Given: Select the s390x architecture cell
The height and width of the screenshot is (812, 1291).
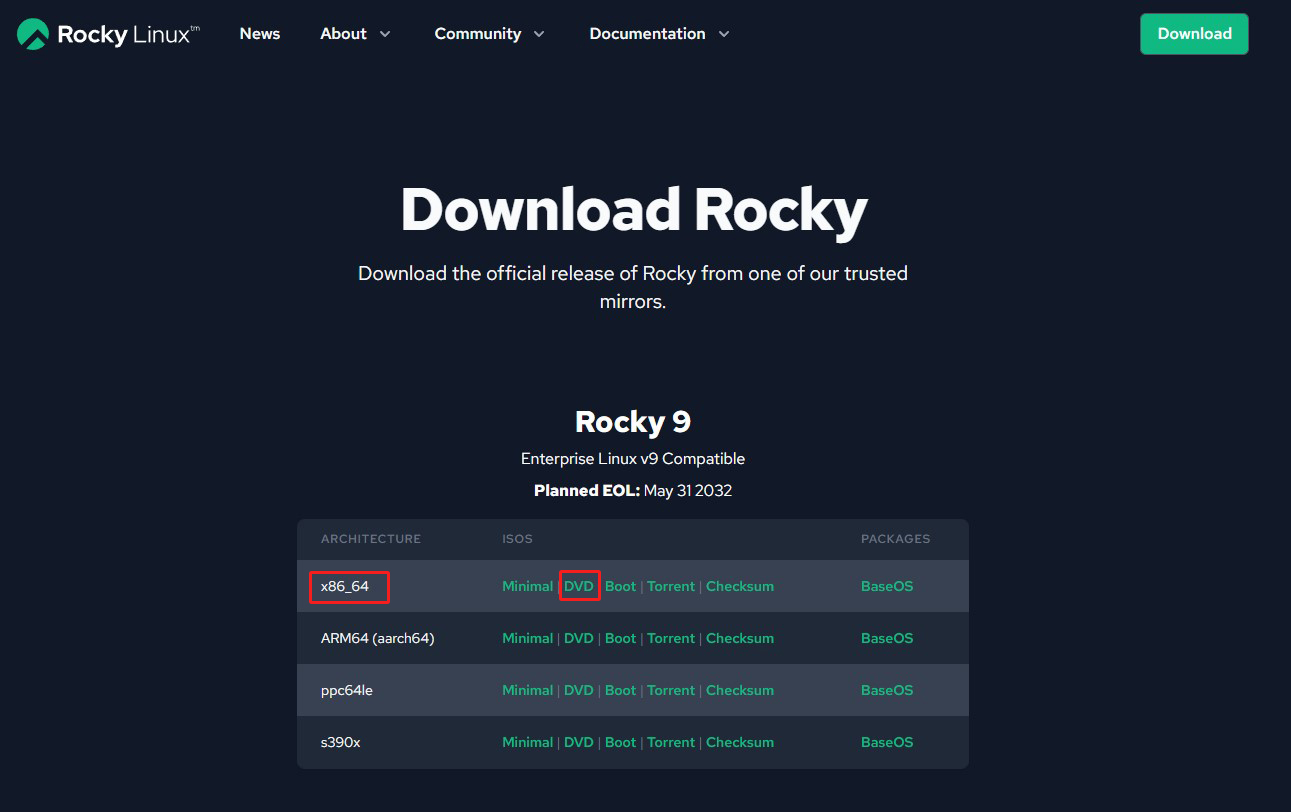Looking at the screenshot, I should point(341,742).
